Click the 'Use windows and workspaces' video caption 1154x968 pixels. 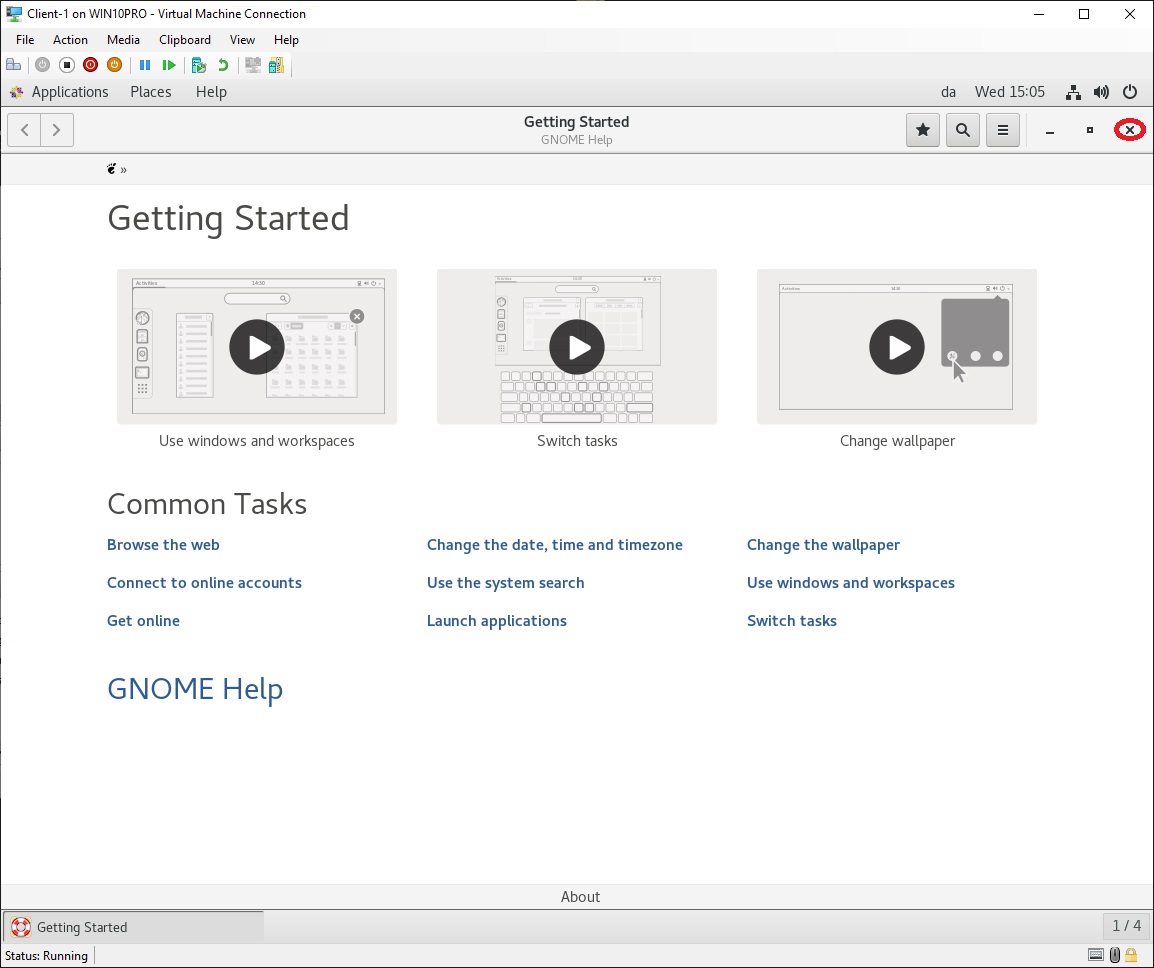[x=257, y=441]
